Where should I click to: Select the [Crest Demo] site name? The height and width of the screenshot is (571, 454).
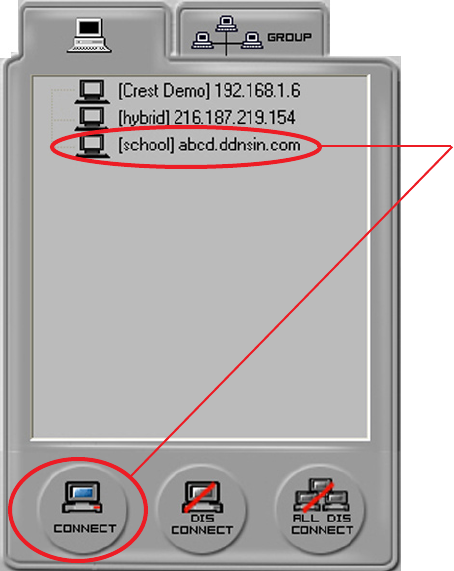click(x=164, y=91)
